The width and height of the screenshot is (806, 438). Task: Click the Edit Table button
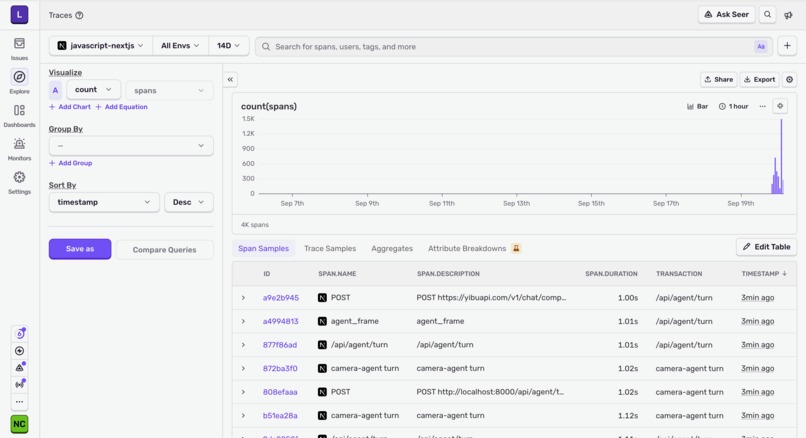(766, 247)
